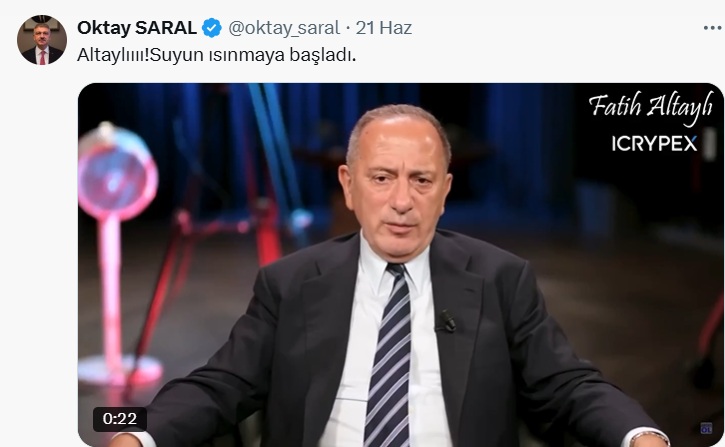This screenshot has height=447, width=725.
Task: Open Oktay SARAL's round profile avatar
Action: coord(42,40)
